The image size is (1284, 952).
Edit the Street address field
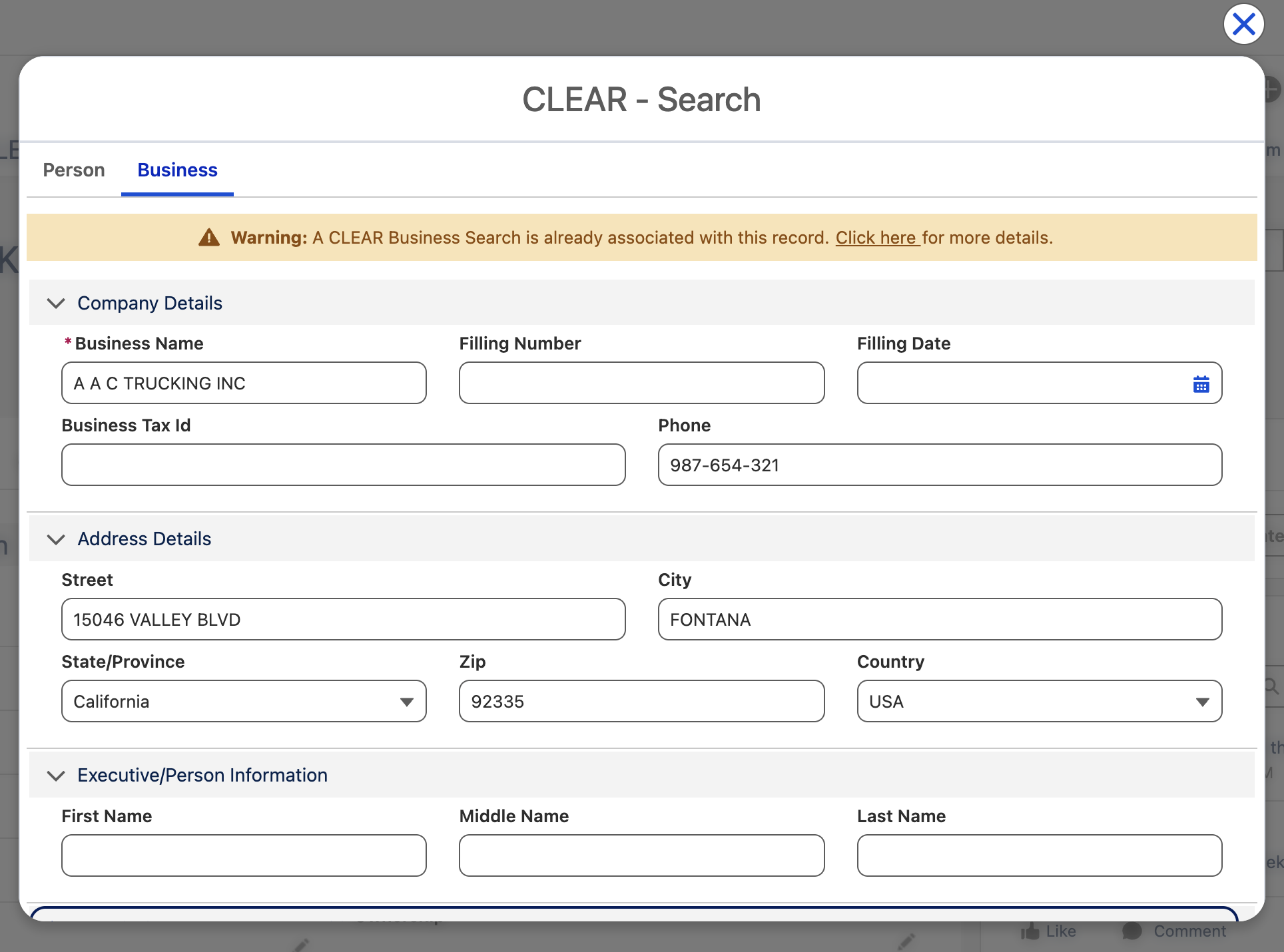[x=344, y=619]
